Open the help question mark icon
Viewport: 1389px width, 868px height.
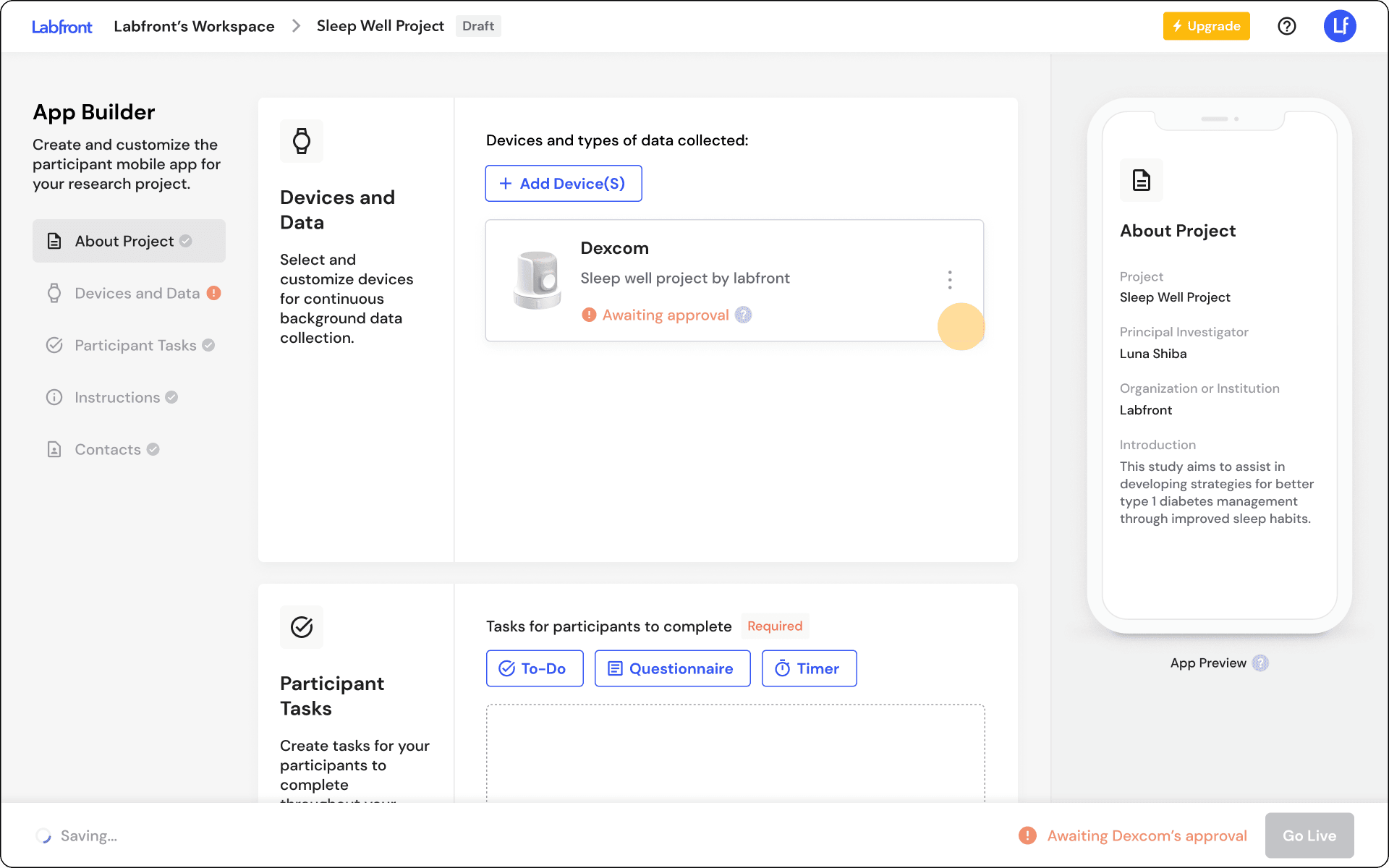pyautogui.click(x=1287, y=26)
